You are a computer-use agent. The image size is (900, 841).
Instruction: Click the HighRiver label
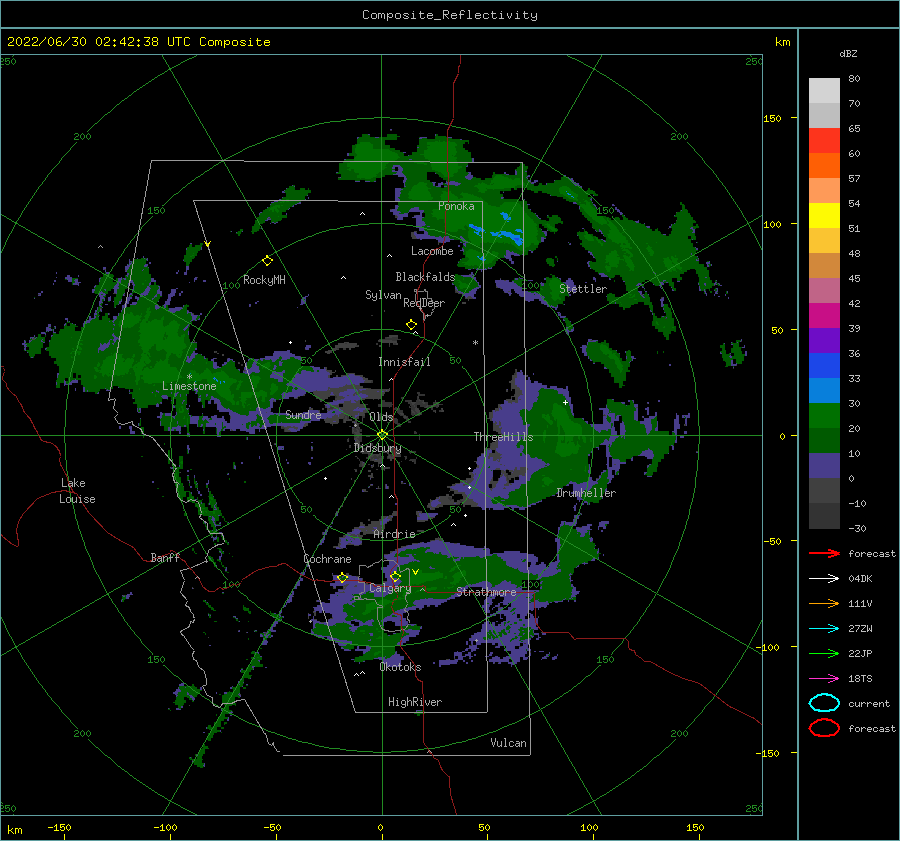click(x=415, y=702)
